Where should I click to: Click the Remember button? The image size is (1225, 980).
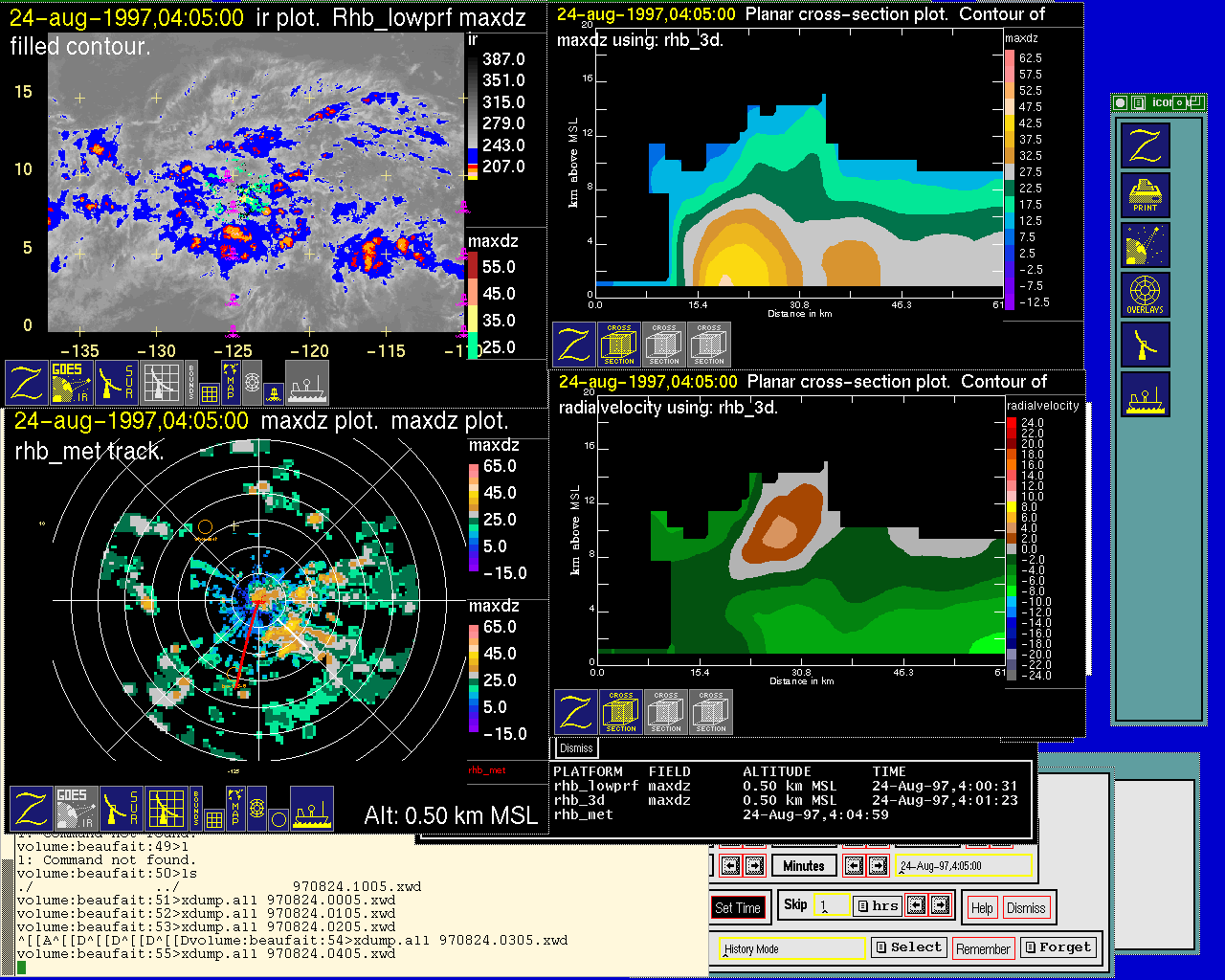(x=983, y=948)
